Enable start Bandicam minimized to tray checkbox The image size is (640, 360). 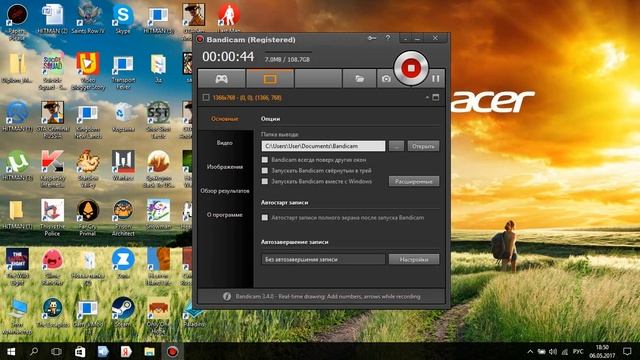(265, 171)
